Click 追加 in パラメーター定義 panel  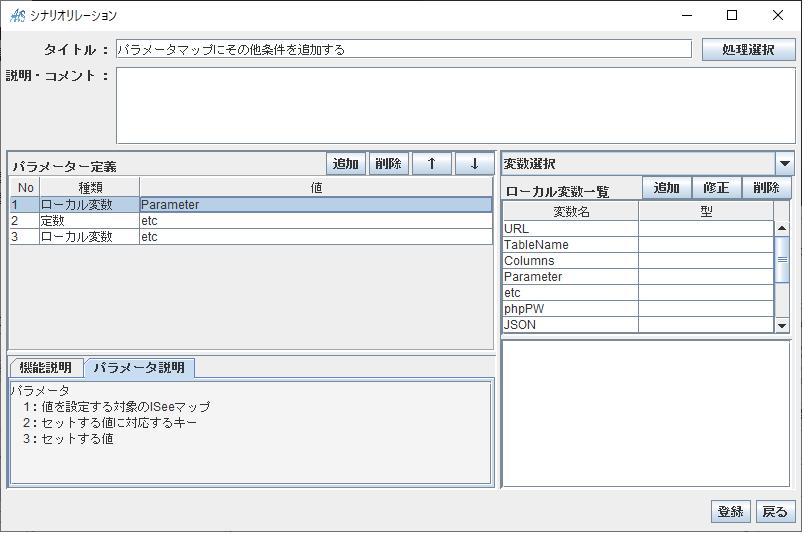pos(346,164)
